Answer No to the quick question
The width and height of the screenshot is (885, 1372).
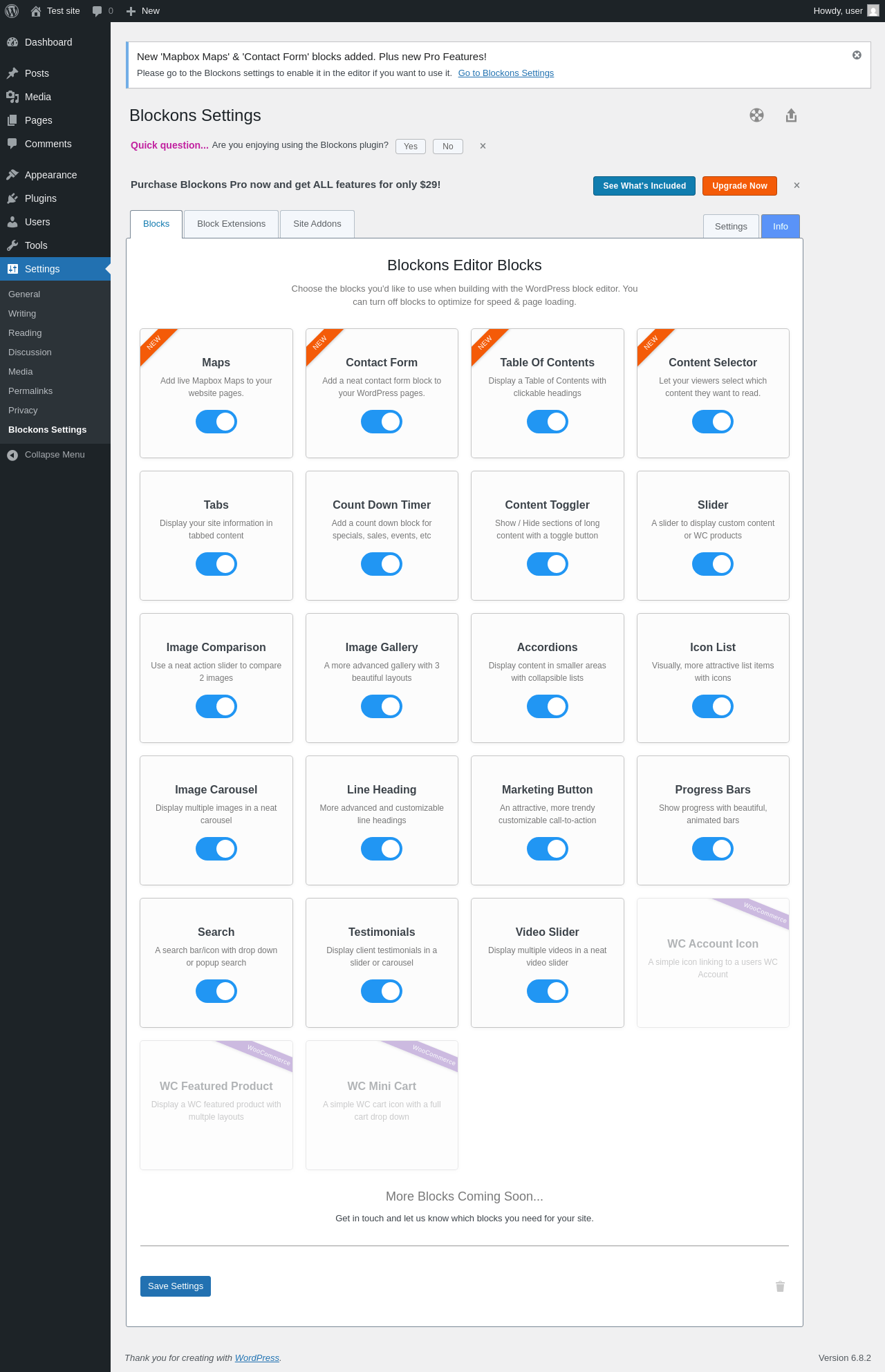[x=448, y=147]
